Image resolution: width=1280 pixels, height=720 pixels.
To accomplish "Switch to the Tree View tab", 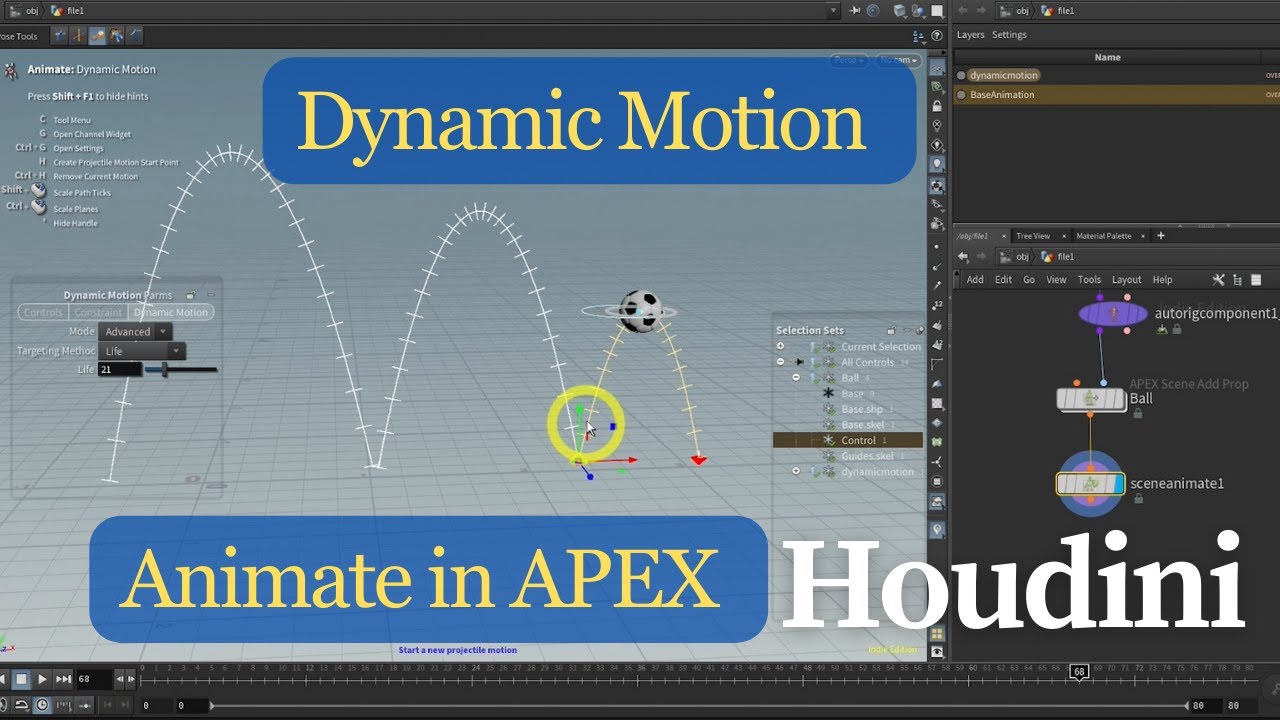I will (x=1033, y=236).
